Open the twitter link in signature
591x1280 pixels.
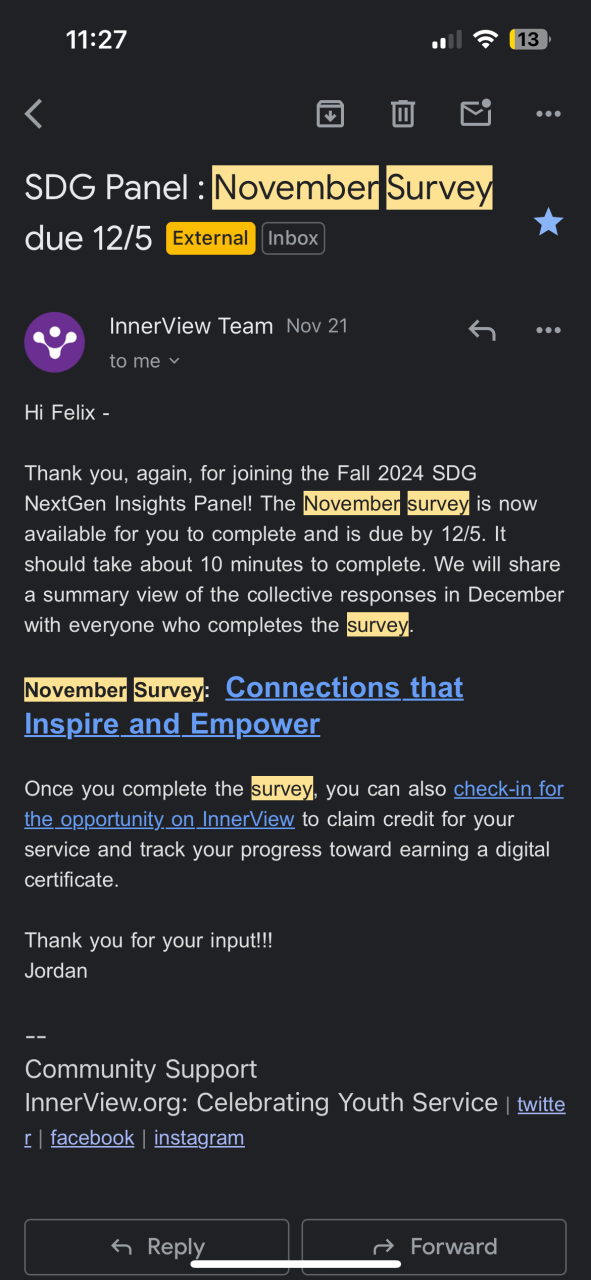pyautogui.click(x=541, y=1105)
